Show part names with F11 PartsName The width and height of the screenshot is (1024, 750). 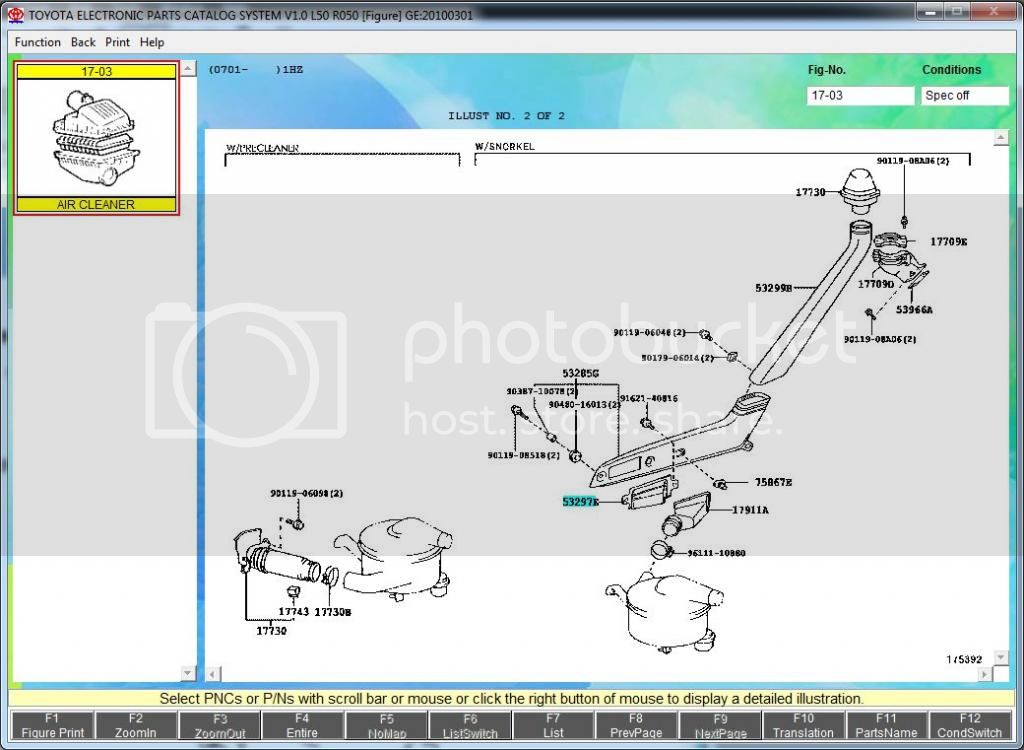[x=886, y=725]
